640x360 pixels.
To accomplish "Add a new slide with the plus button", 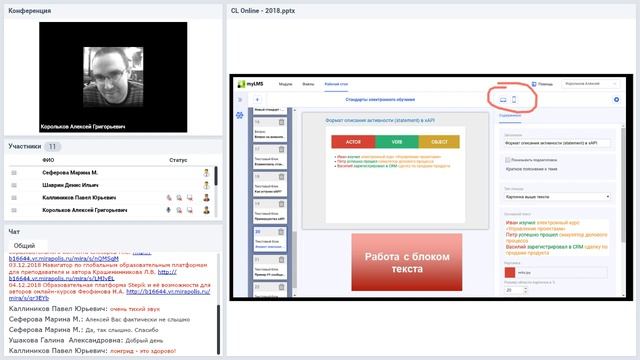I will [258, 100].
